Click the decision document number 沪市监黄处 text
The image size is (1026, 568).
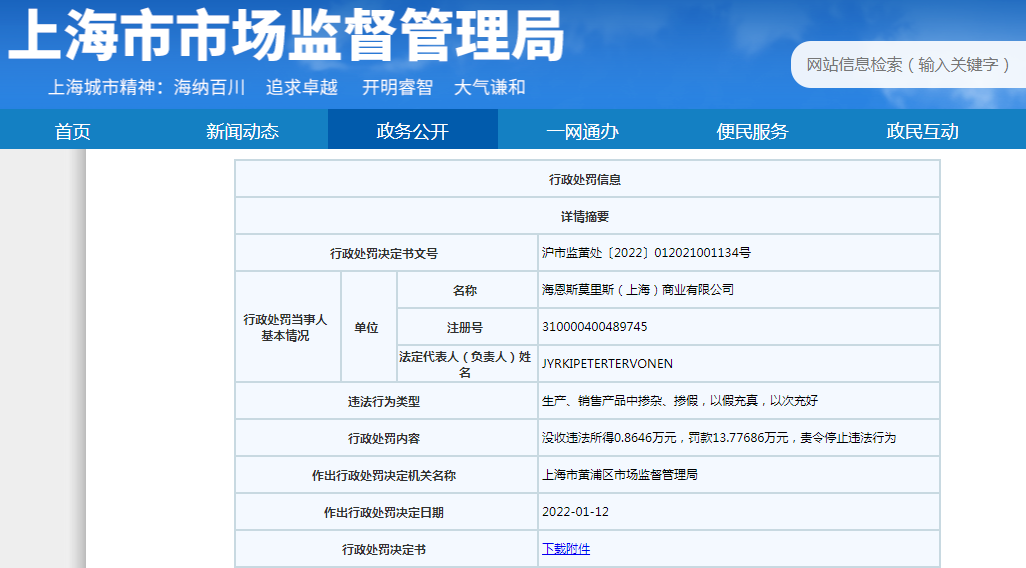point(646,253)
